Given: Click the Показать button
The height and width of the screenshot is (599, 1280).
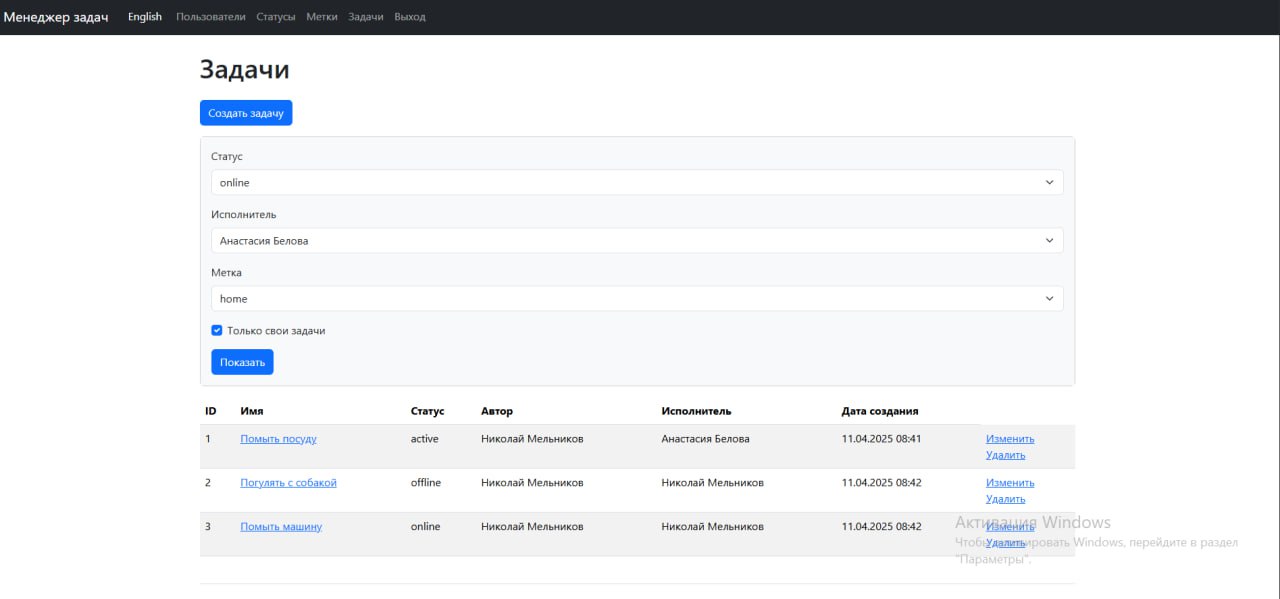Looking at the screenshot, I should click(x=242, y=362).
